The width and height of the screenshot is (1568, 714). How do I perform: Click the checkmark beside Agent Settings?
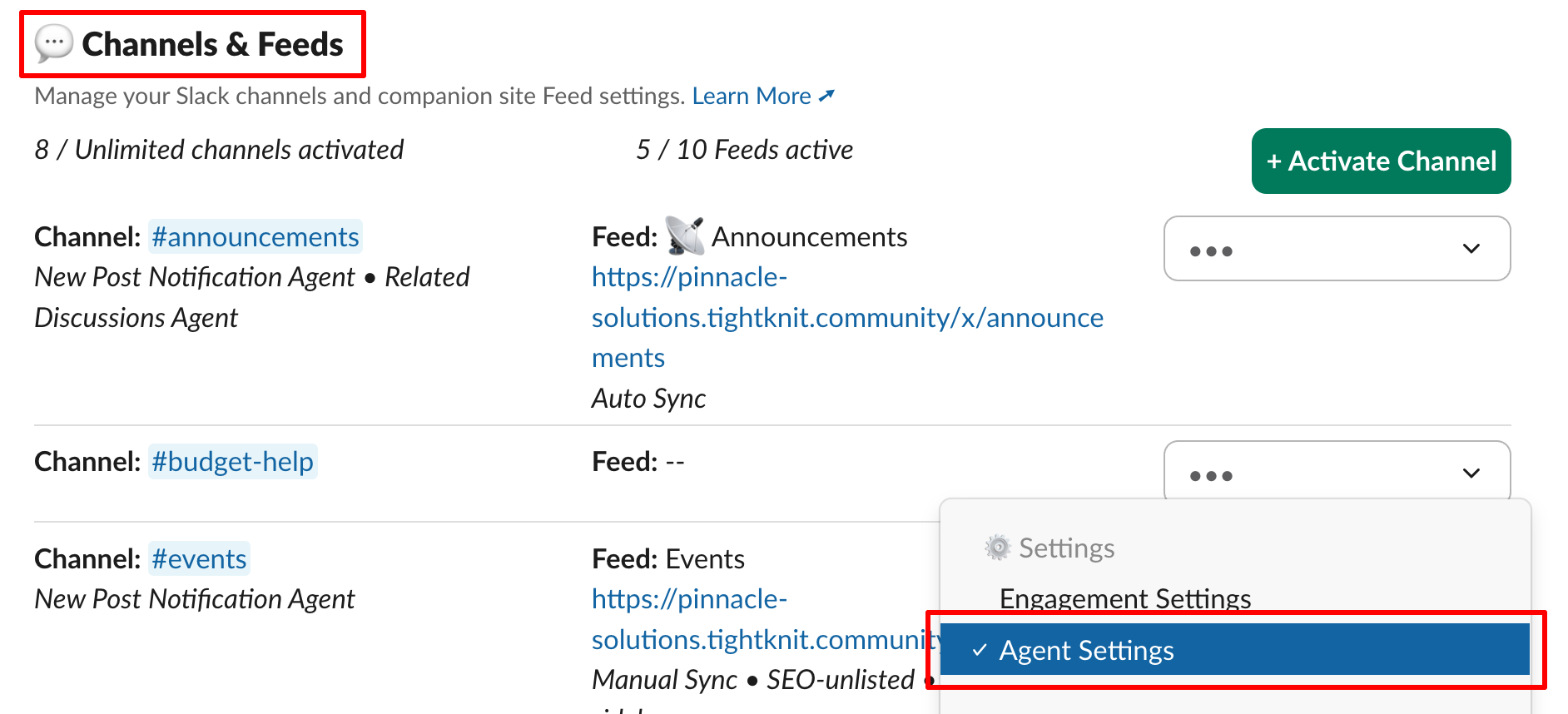click(980, 650)
